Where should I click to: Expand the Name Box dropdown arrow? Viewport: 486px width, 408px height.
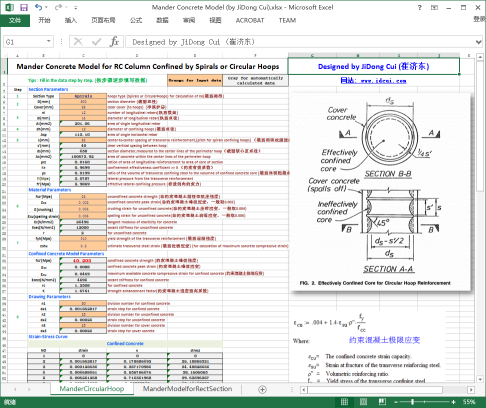pyautogui.click(x=49, y=42)
